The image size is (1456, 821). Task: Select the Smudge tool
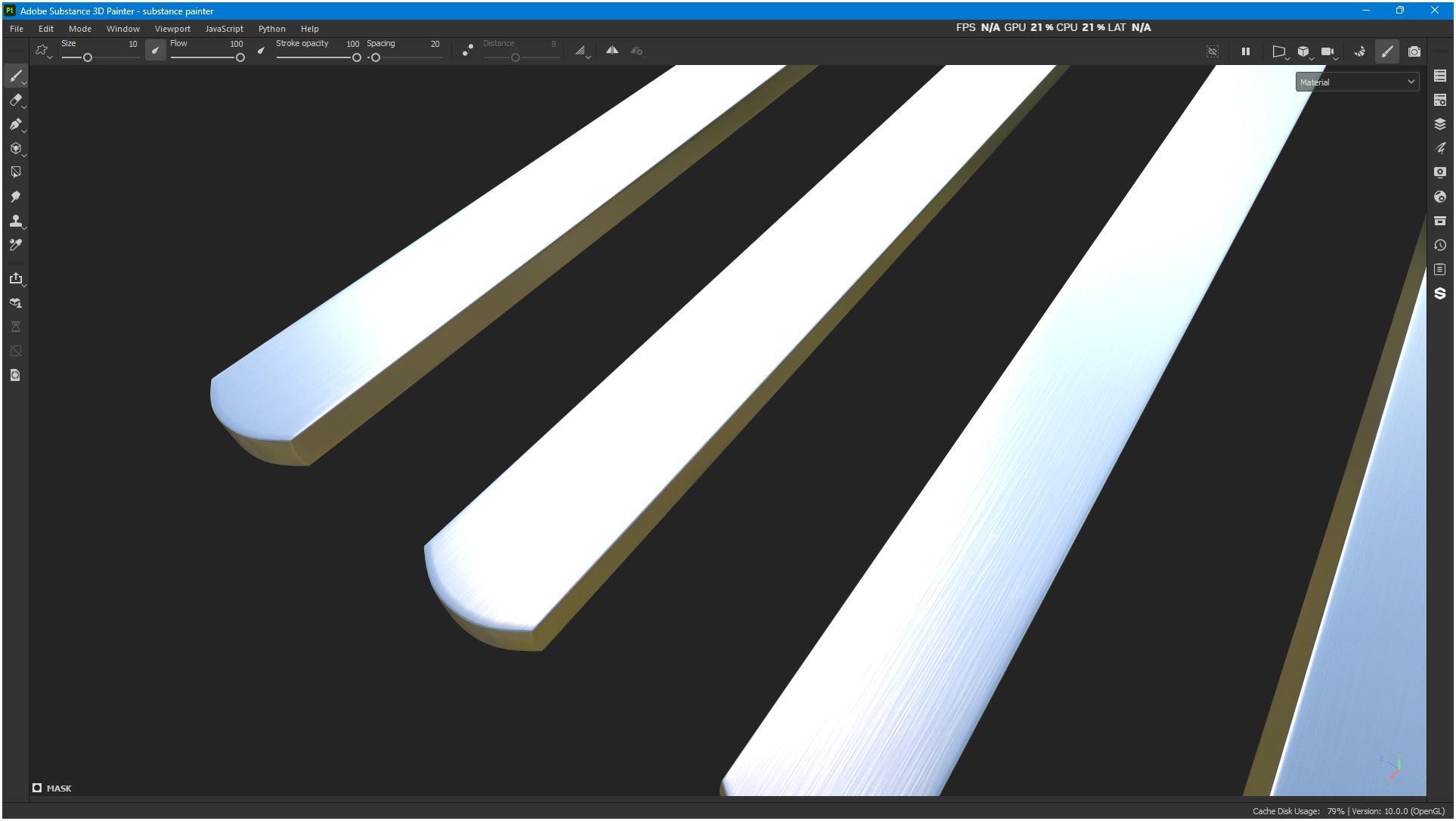[15, 197]
